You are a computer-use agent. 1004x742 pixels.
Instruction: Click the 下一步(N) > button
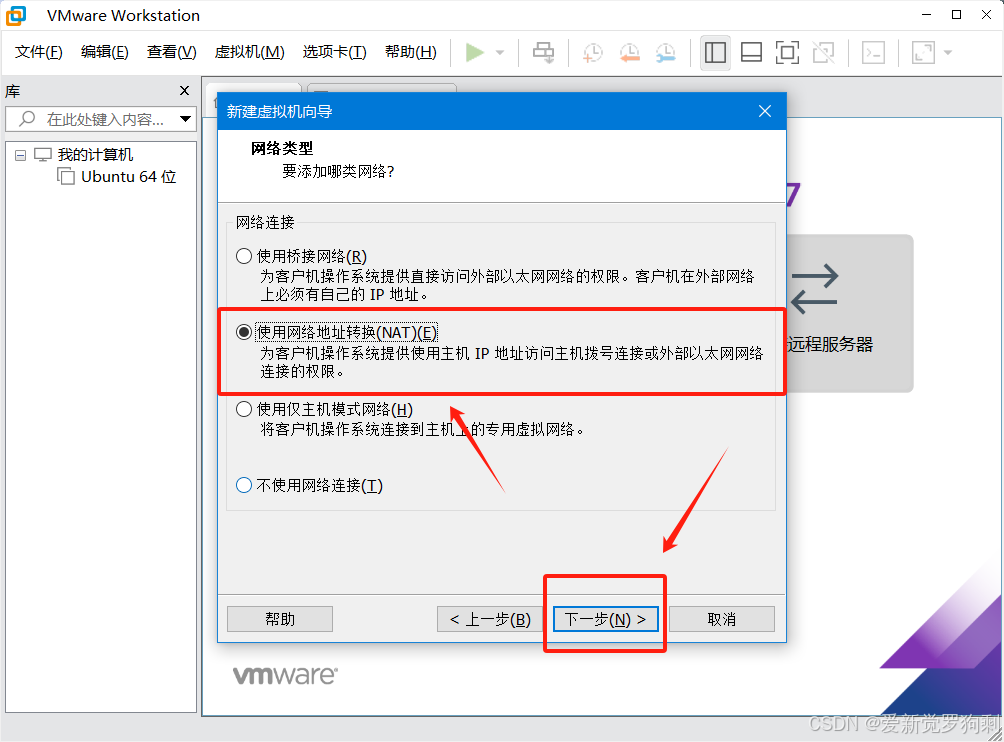(x=605, y=619)
